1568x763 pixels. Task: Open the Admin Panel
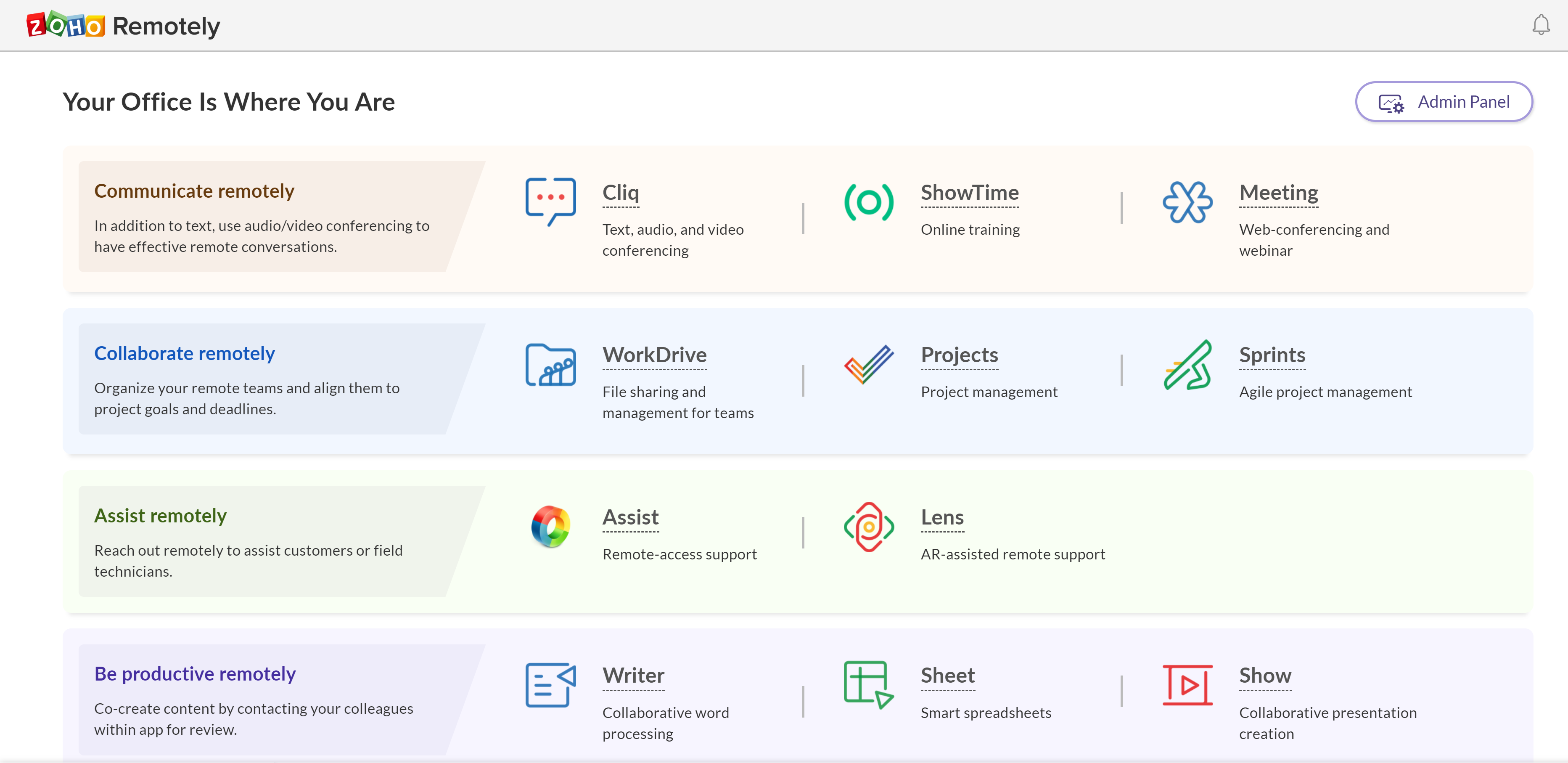tap(1443, 102)
